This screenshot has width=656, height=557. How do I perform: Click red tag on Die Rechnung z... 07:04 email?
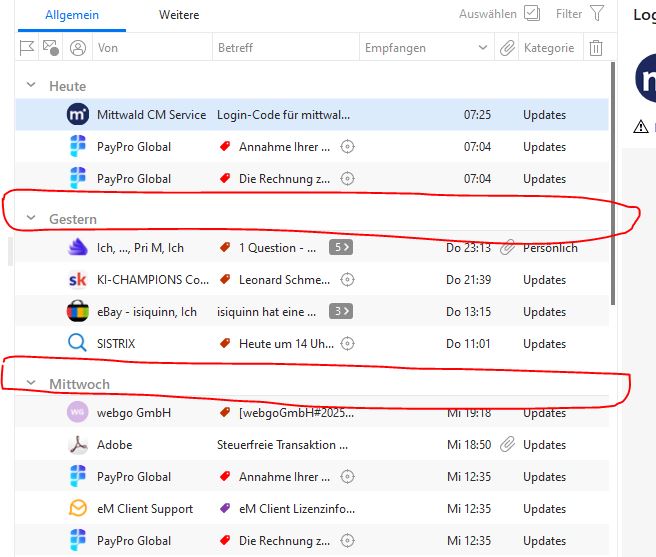[225, 178]
